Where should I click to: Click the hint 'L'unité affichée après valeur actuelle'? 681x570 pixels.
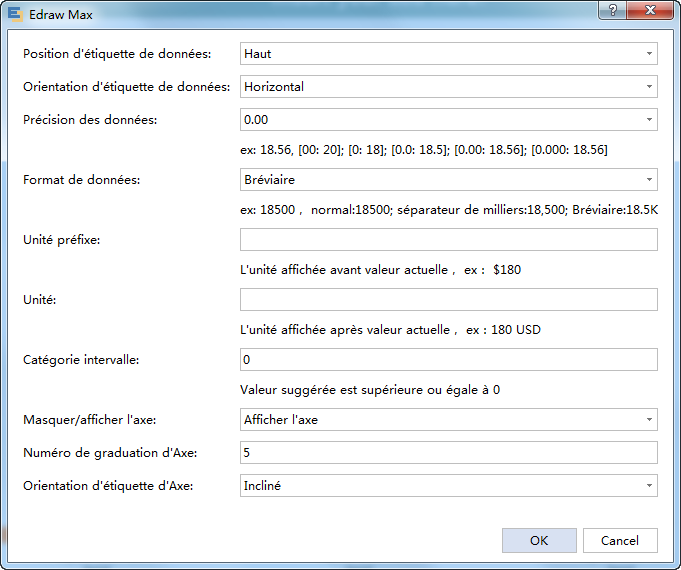390,330
